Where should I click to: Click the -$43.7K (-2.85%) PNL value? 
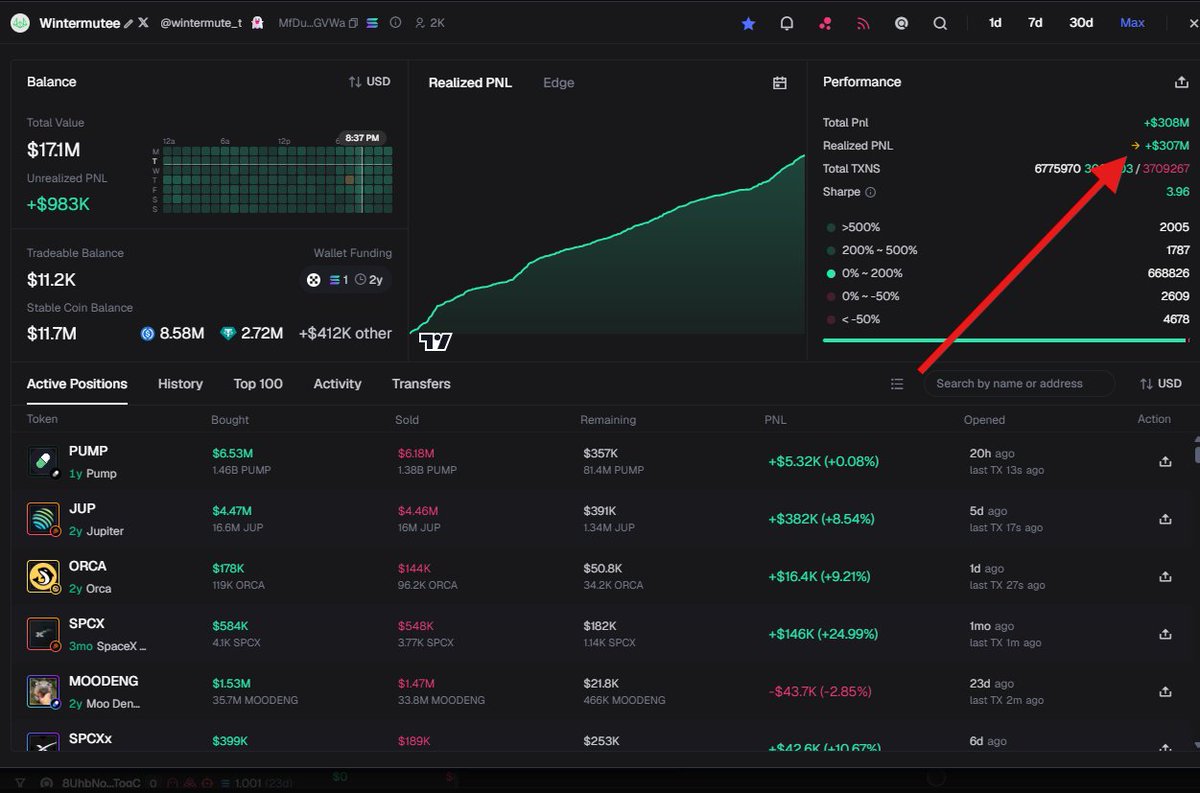coord(818,692)
